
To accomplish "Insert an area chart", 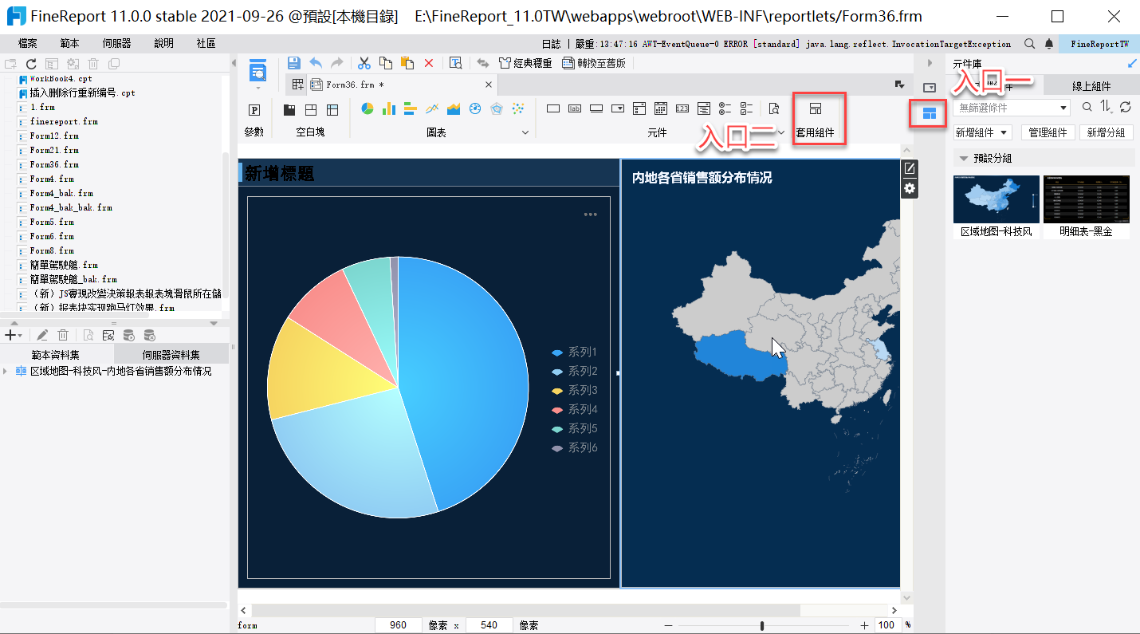I will click(x=454, y=109).
